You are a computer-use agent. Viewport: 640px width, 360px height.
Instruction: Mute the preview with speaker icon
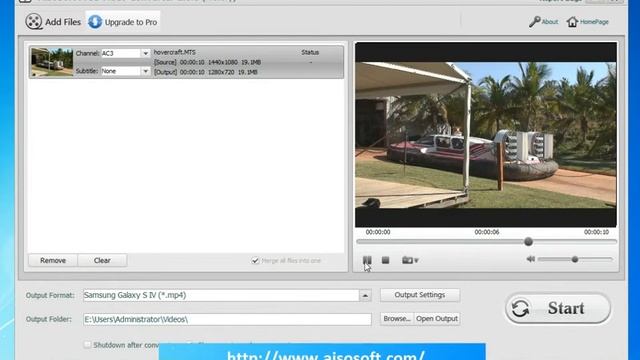(x=531, y=259)
